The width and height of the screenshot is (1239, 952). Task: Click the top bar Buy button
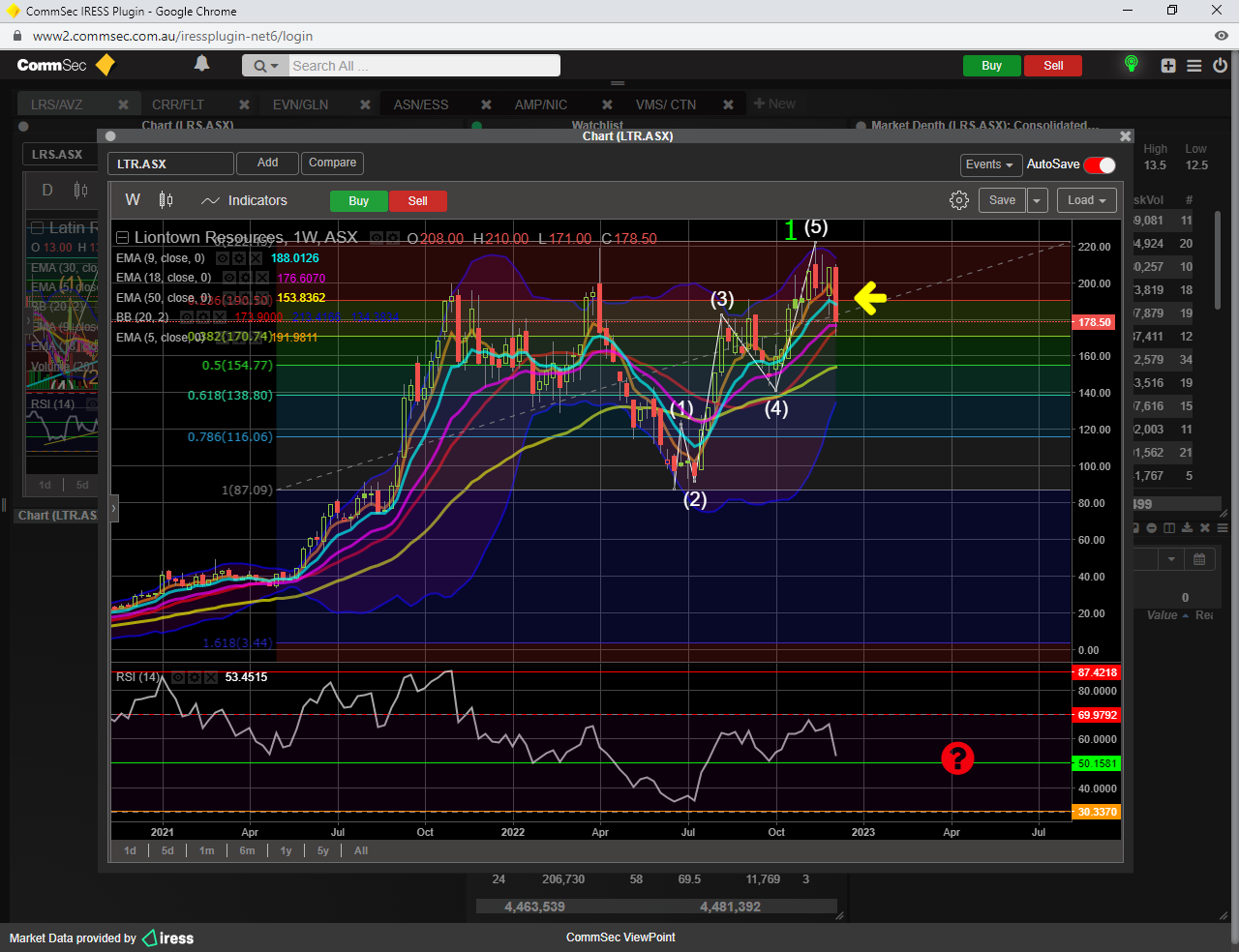pyautogui.click(x=991, y=66)
